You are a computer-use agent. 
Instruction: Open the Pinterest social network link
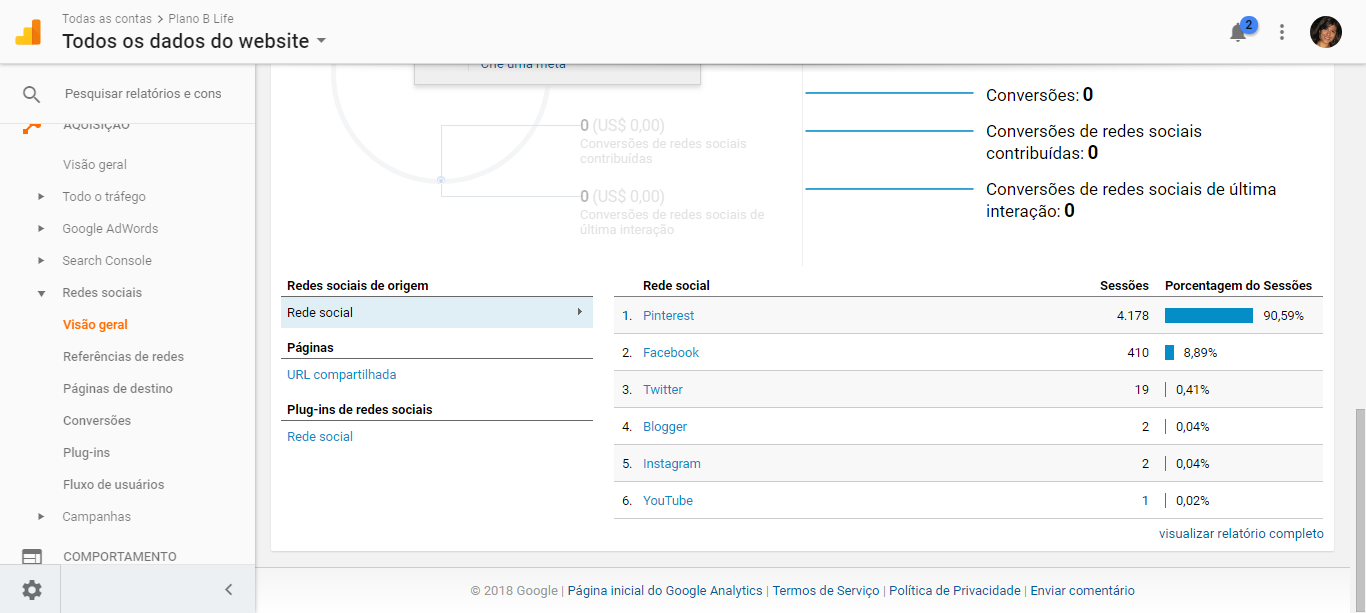pos(668,316)
